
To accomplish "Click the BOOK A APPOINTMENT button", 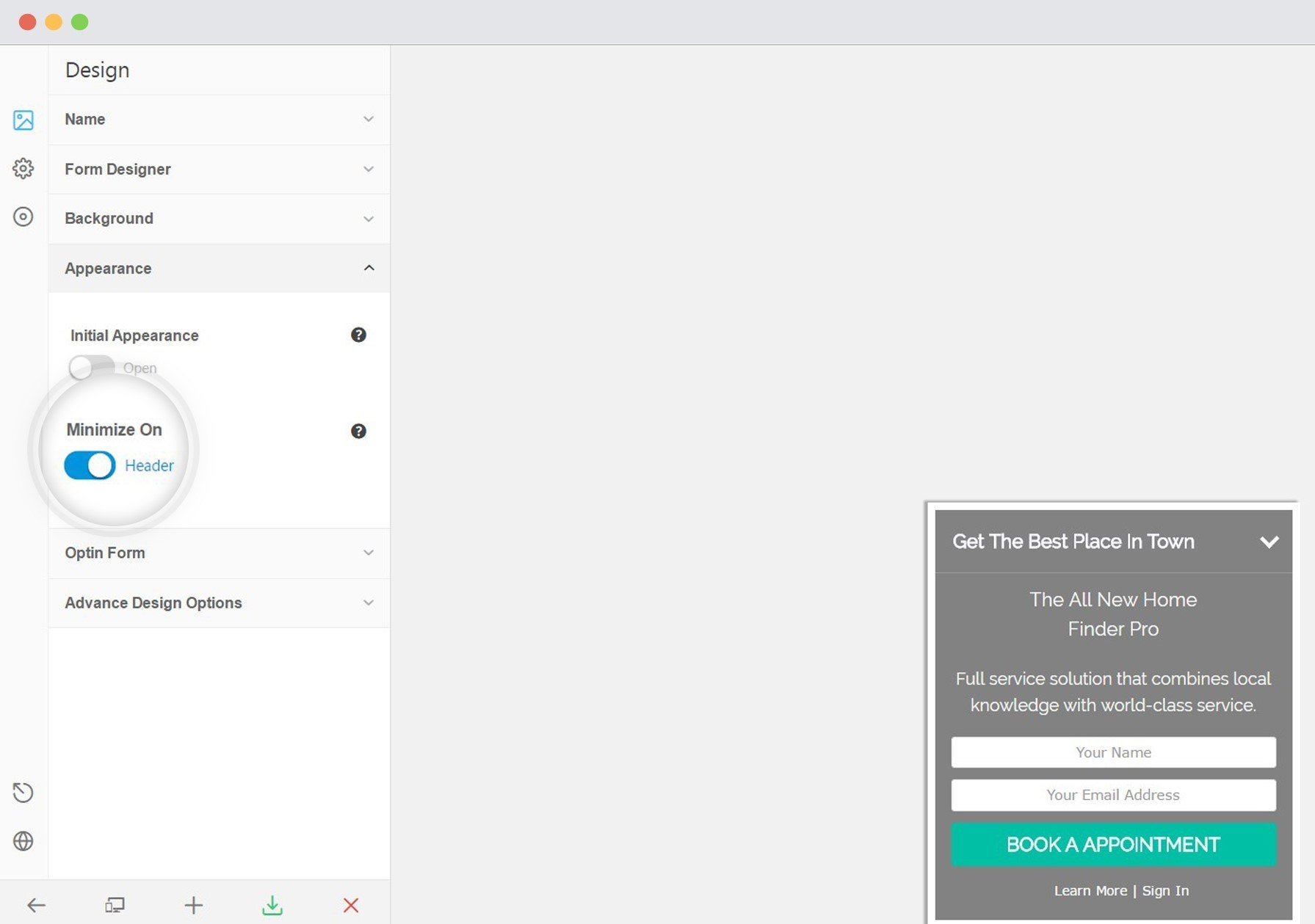I will tap(1113, 844).
